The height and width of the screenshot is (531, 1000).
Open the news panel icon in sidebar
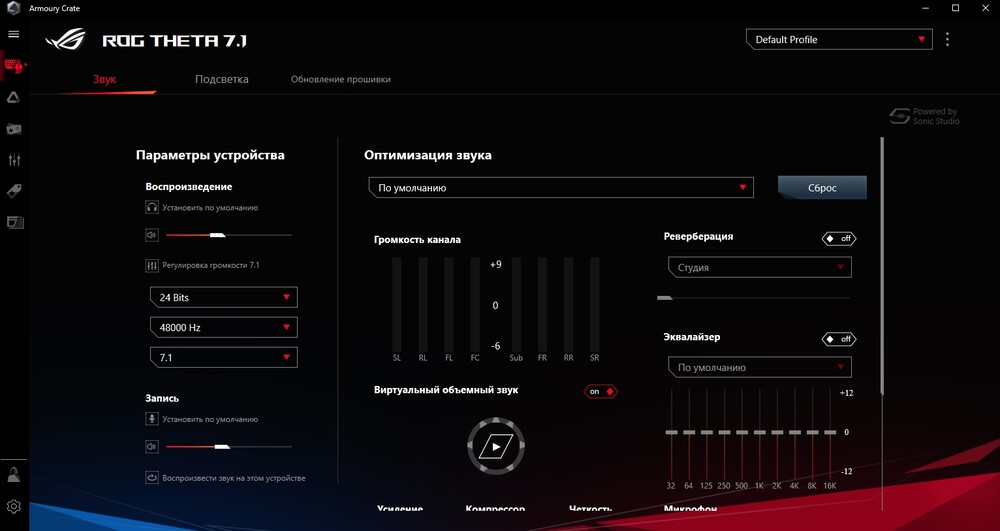15,222
